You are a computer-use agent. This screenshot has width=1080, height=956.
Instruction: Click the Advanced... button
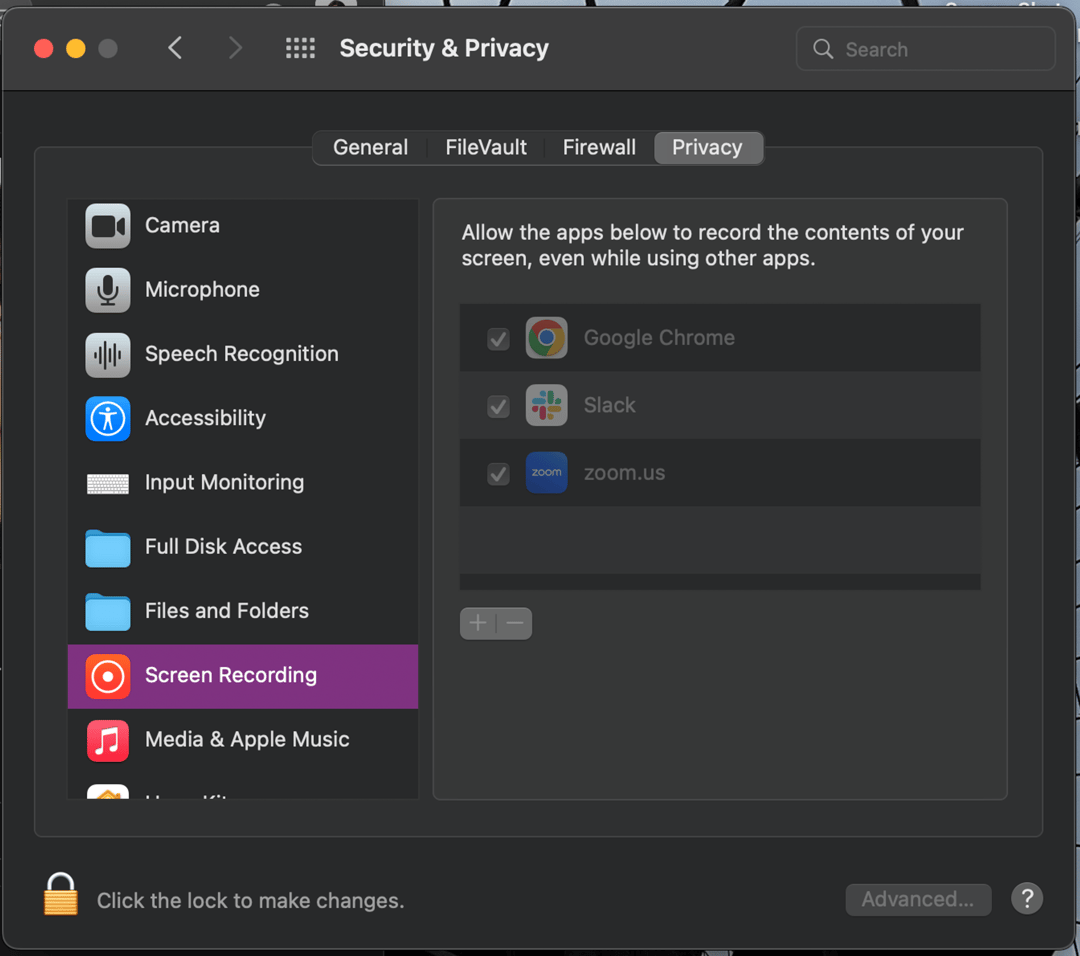pos(918,899)
